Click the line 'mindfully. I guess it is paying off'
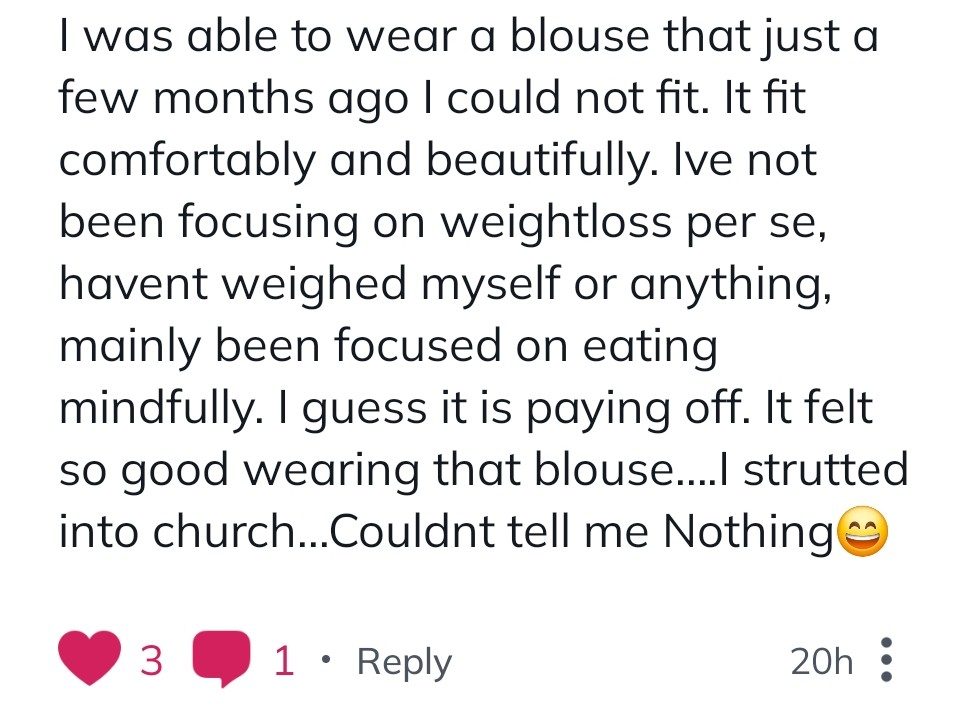The height and width of the screenshot is (719, 959). click(465, 408)
